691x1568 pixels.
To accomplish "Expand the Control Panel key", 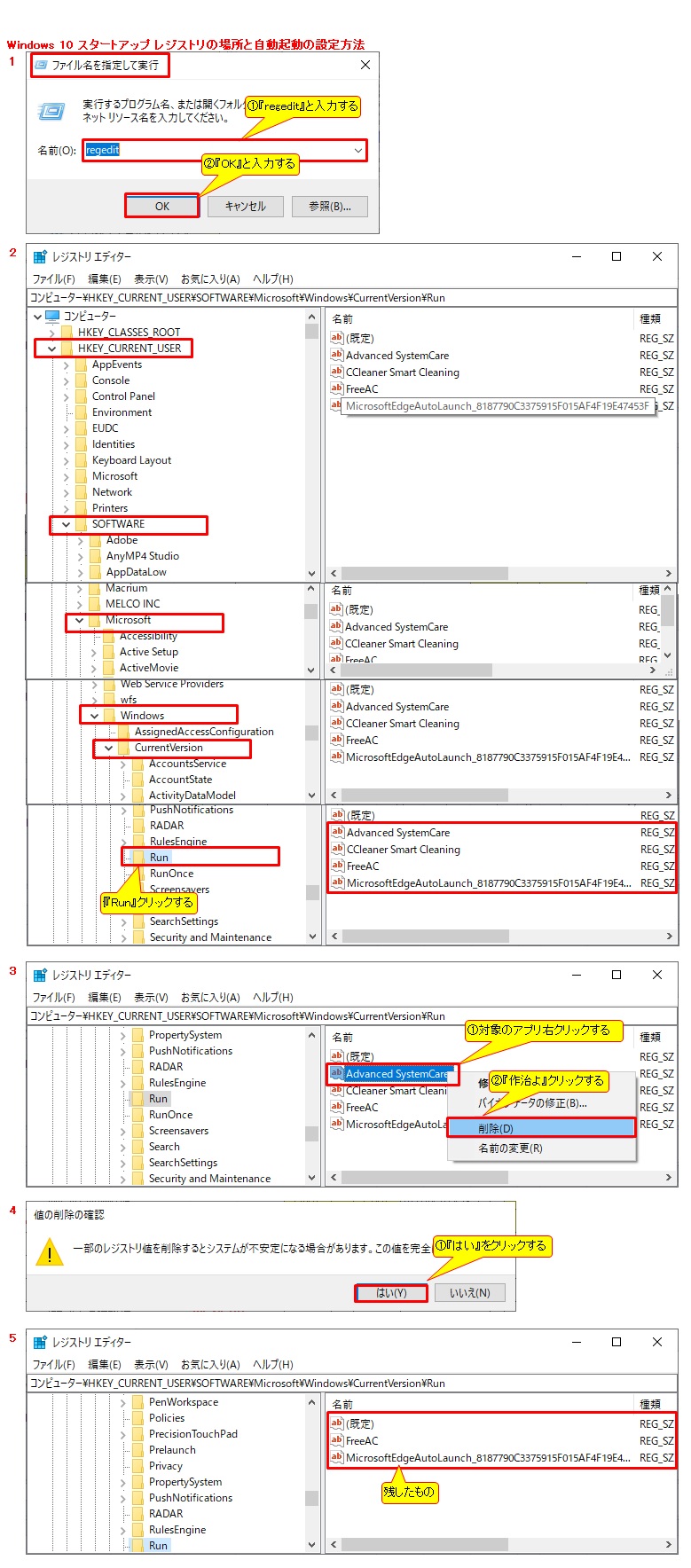I will pyautogui.click(x=66, y=396).
